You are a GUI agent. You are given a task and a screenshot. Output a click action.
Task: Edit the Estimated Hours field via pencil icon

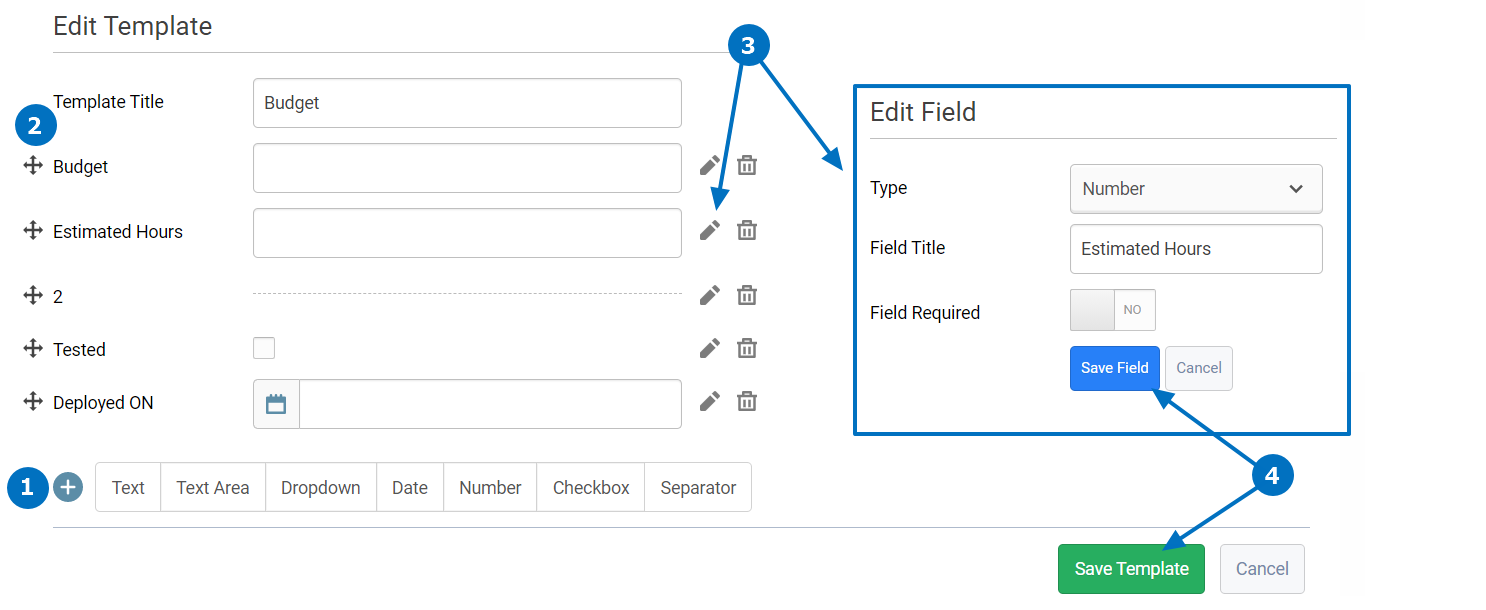(x=709, y=231)
